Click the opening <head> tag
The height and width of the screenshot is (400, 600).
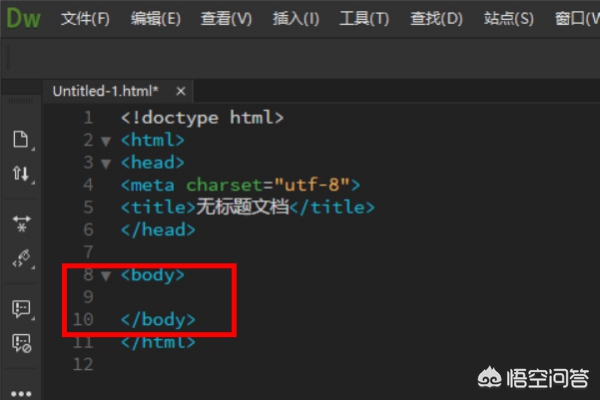[x=153, y=163]
